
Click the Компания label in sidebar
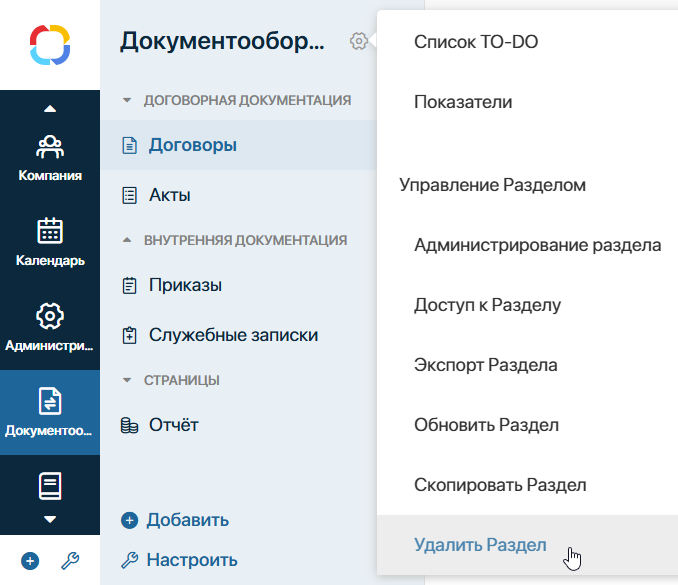(x=50, y=176)
